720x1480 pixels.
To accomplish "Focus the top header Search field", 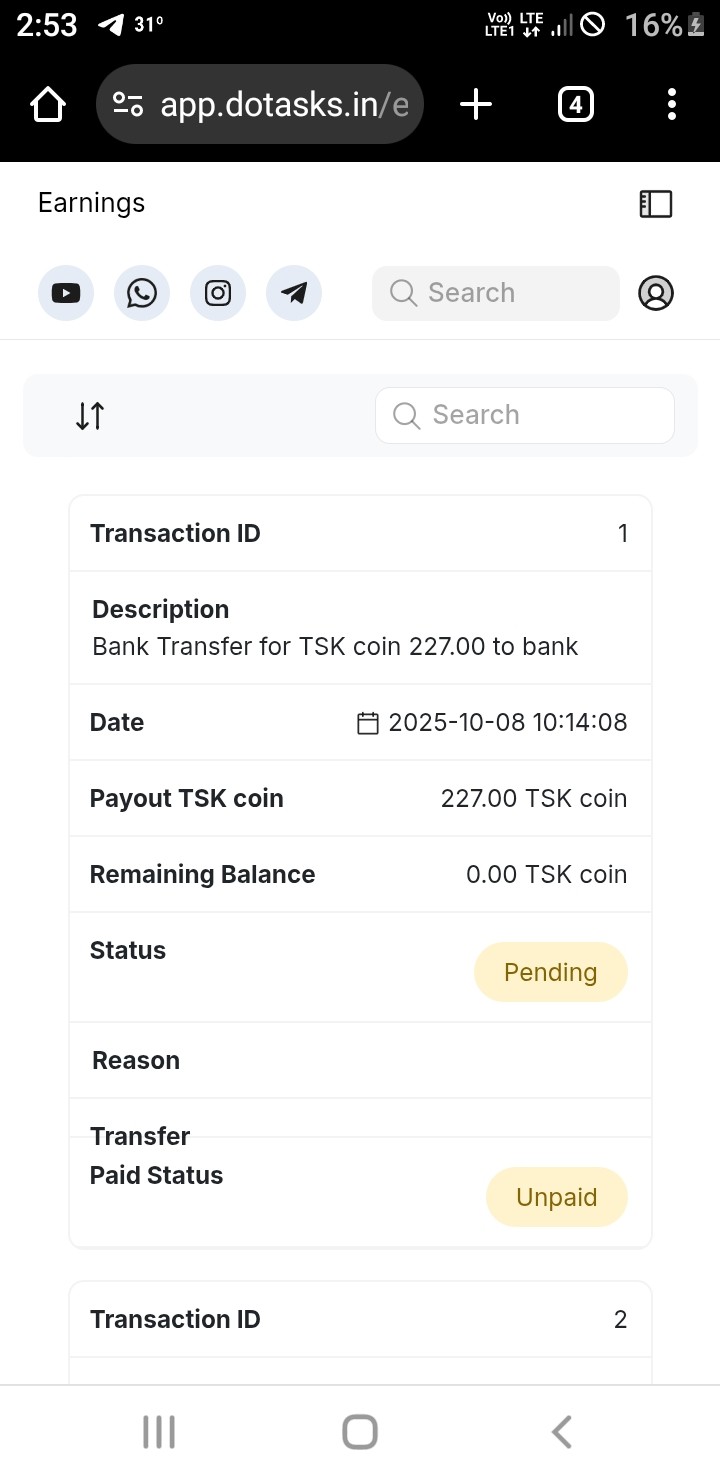I will coord(496,293).
